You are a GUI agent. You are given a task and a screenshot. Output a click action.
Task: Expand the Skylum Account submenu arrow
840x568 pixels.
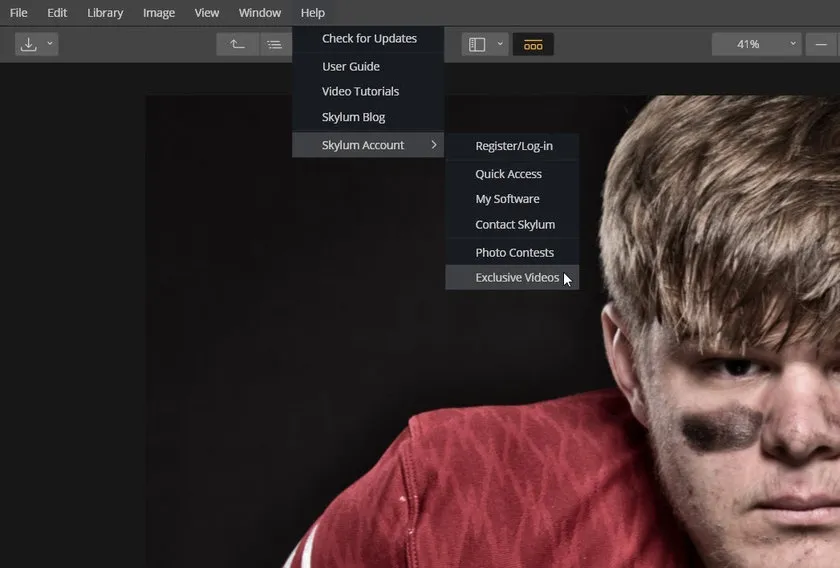tap(434, 145)
